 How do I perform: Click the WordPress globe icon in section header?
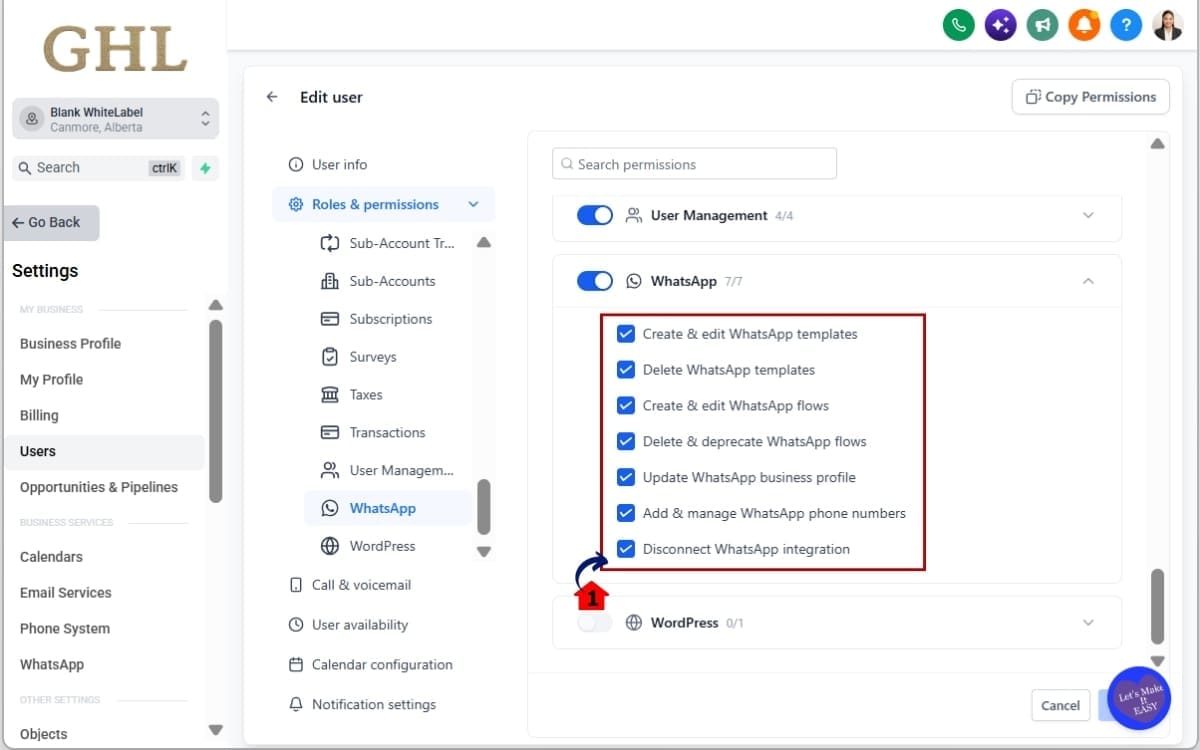point(633,622)
